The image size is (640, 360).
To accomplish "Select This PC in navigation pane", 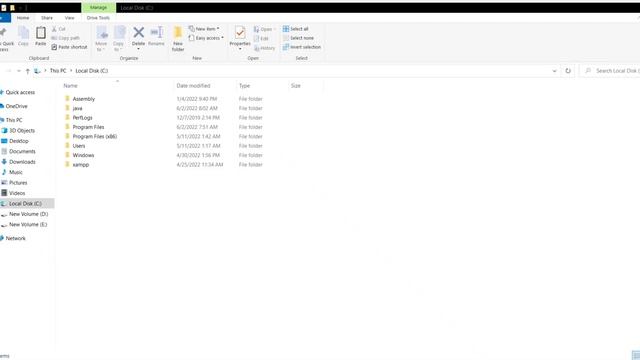I will pos(14,120).
